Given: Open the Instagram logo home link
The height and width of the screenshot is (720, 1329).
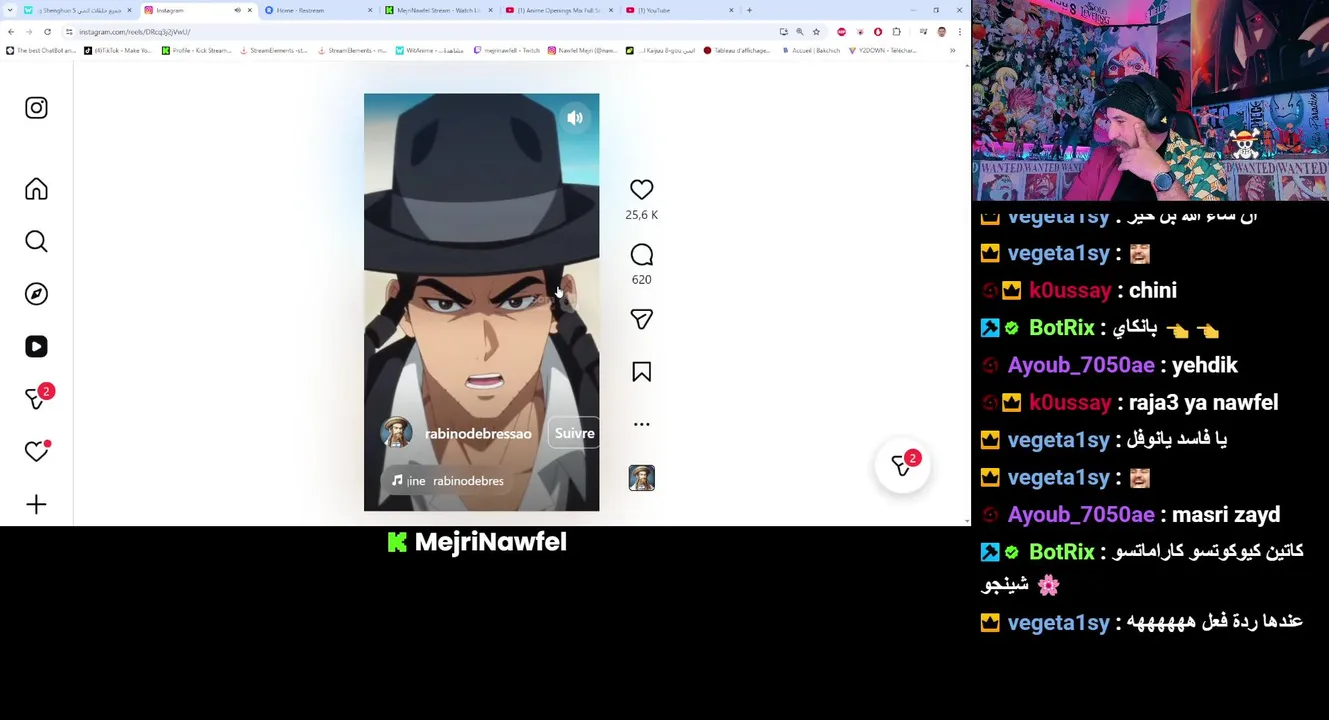Looking at the screenshot, I should click(36, 108).
